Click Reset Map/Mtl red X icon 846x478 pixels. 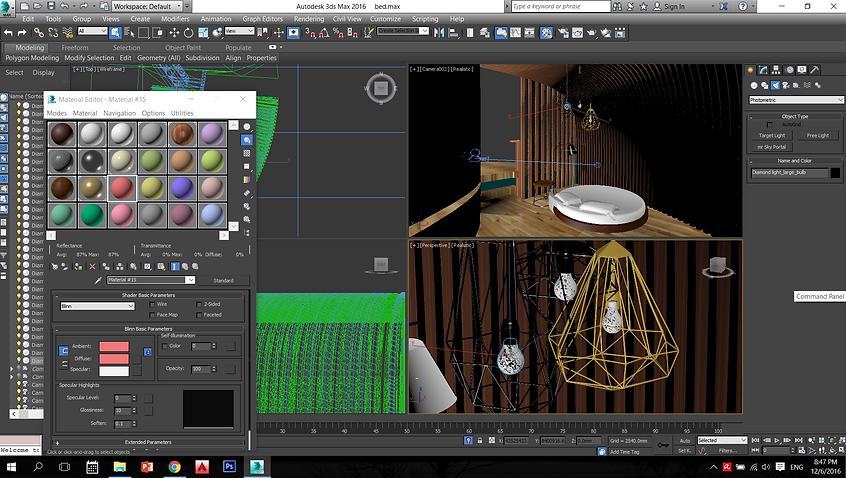click(92, 267)
